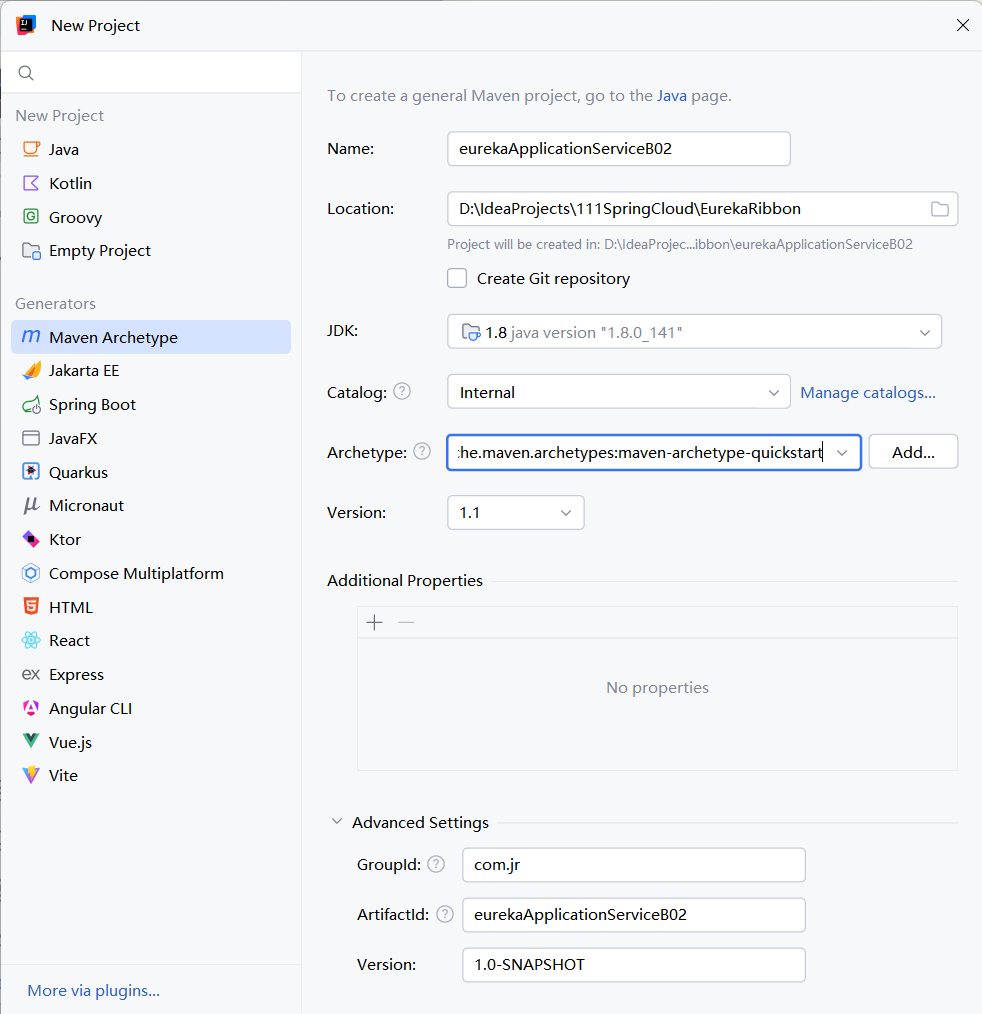Click the Add... archetype button

[913, 452]
